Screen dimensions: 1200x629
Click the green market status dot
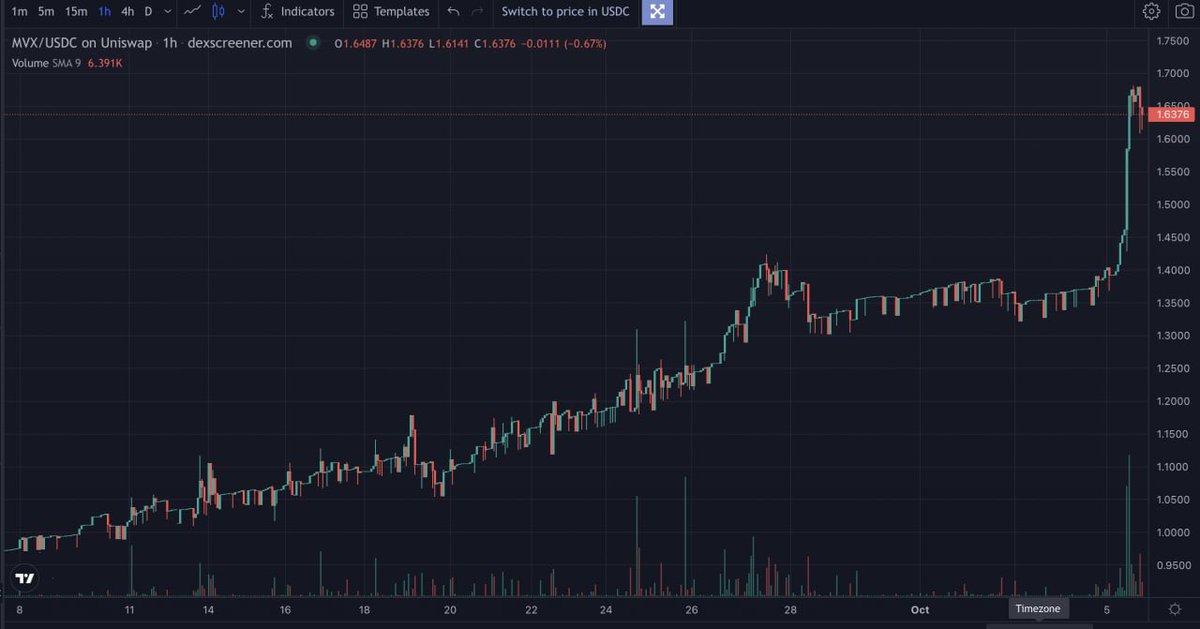coord(313,43)
